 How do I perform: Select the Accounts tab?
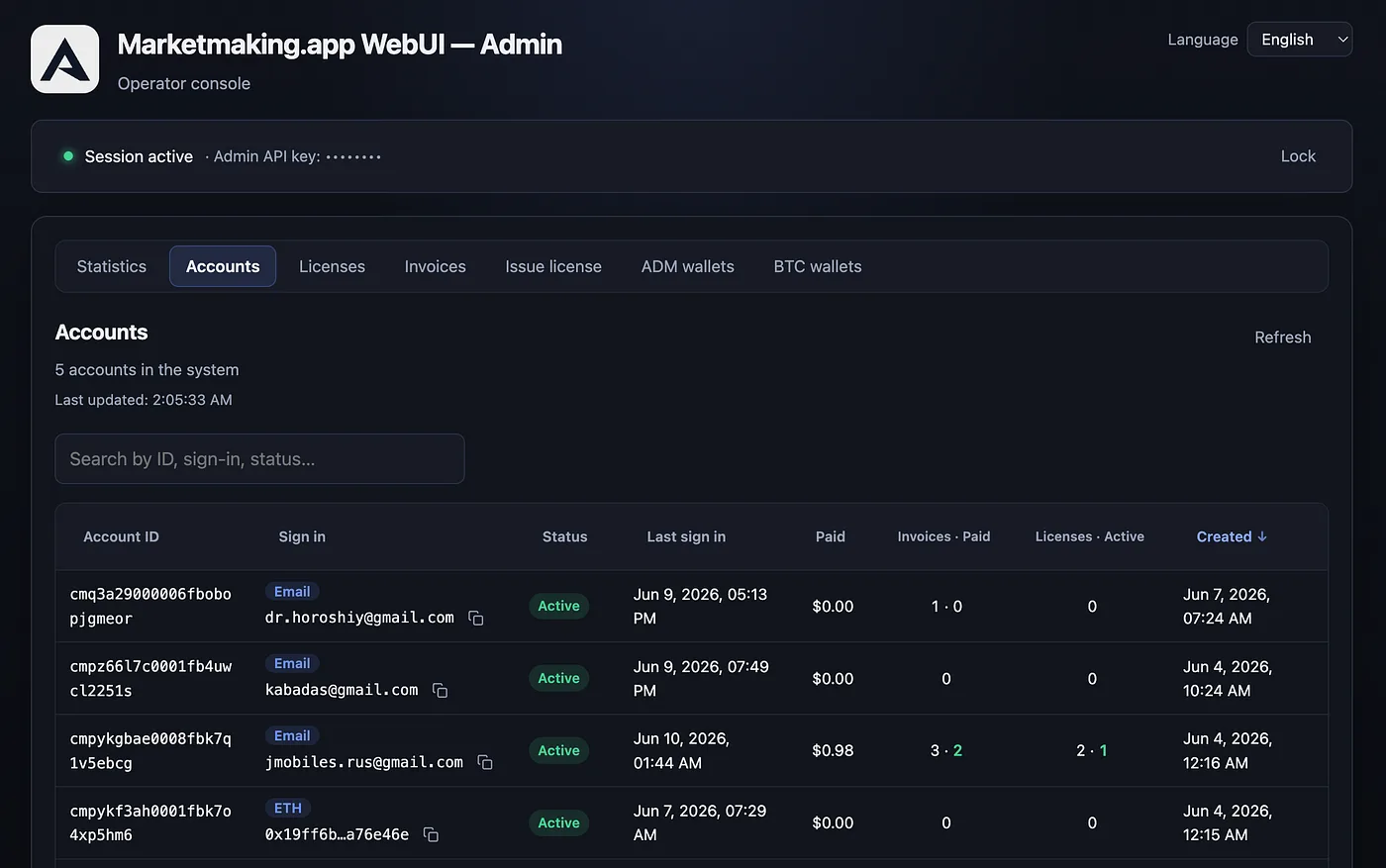223,266
